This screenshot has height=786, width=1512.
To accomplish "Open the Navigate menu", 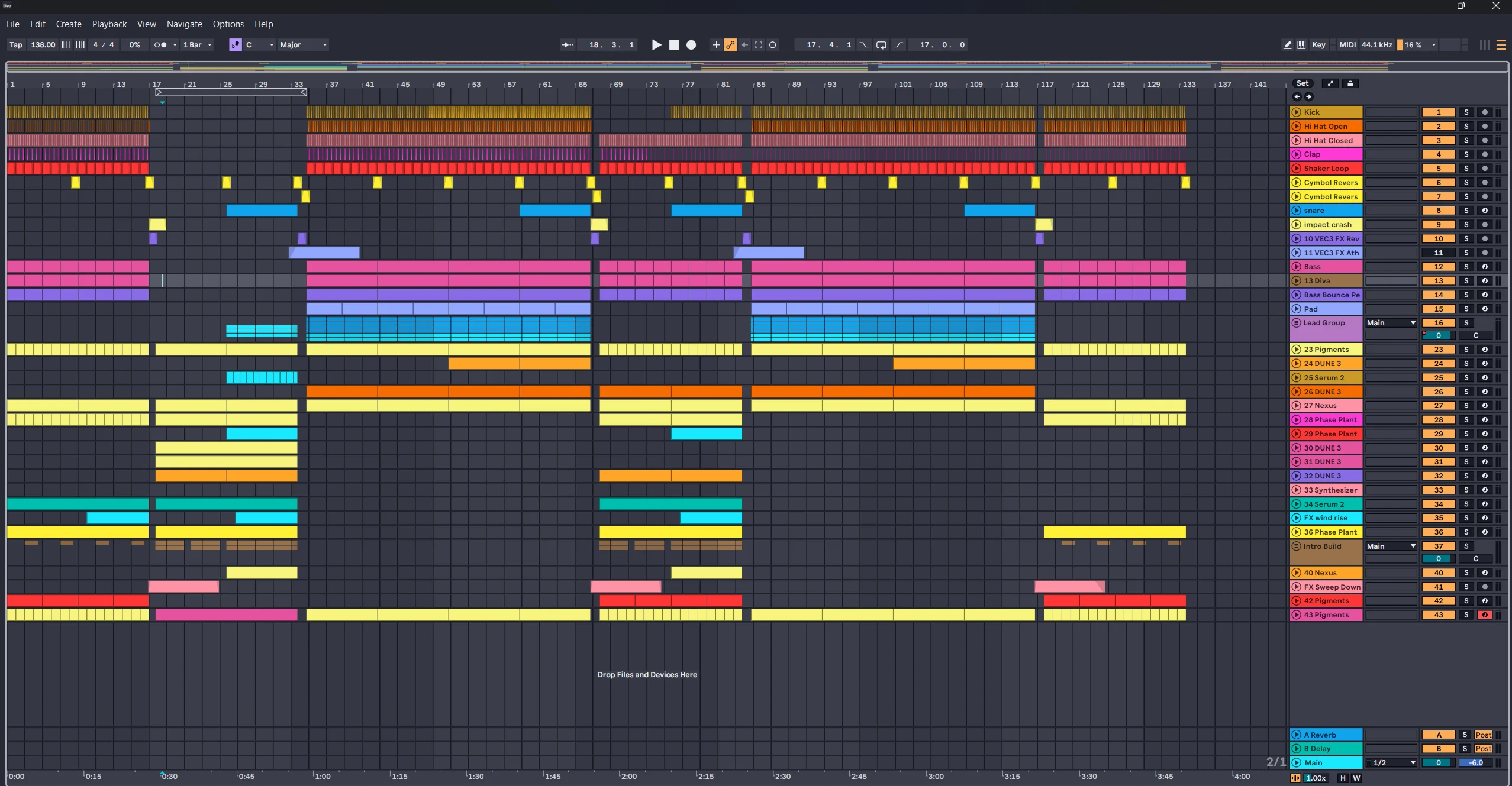I will [184, 24].
